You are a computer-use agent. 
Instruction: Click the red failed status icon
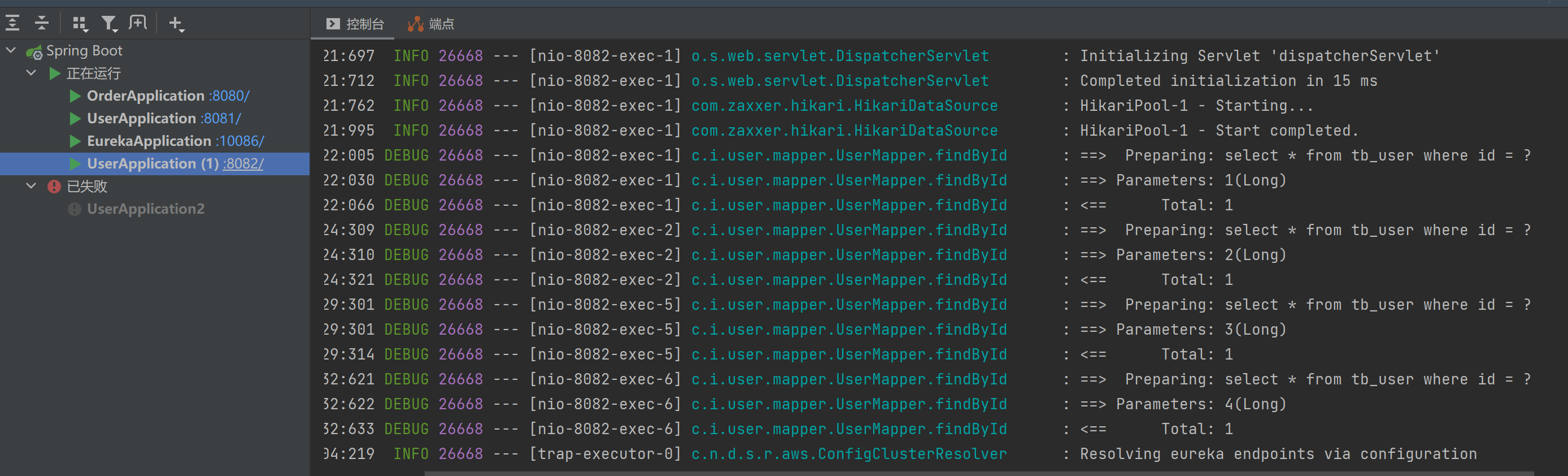click(54, 186)
